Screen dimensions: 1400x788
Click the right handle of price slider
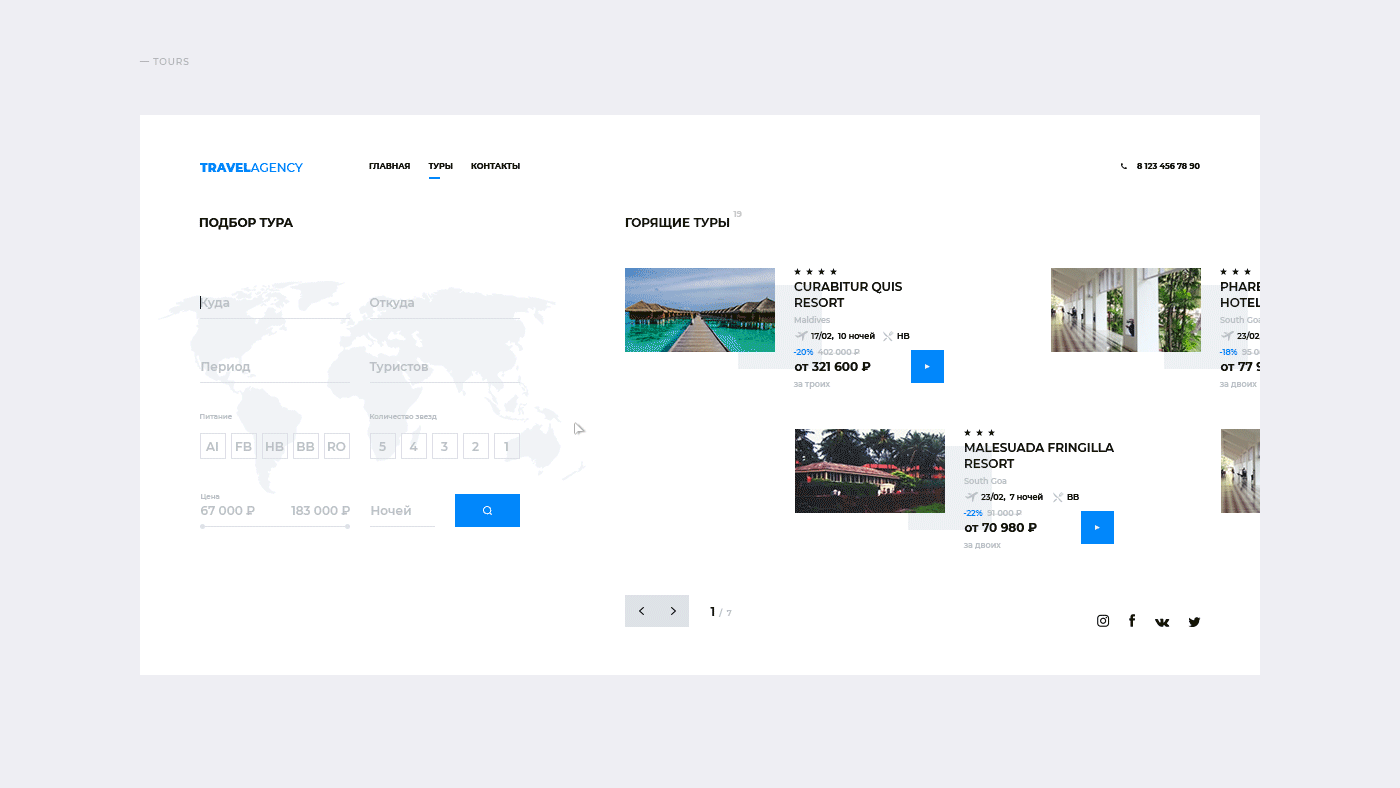tap(348, 526)
